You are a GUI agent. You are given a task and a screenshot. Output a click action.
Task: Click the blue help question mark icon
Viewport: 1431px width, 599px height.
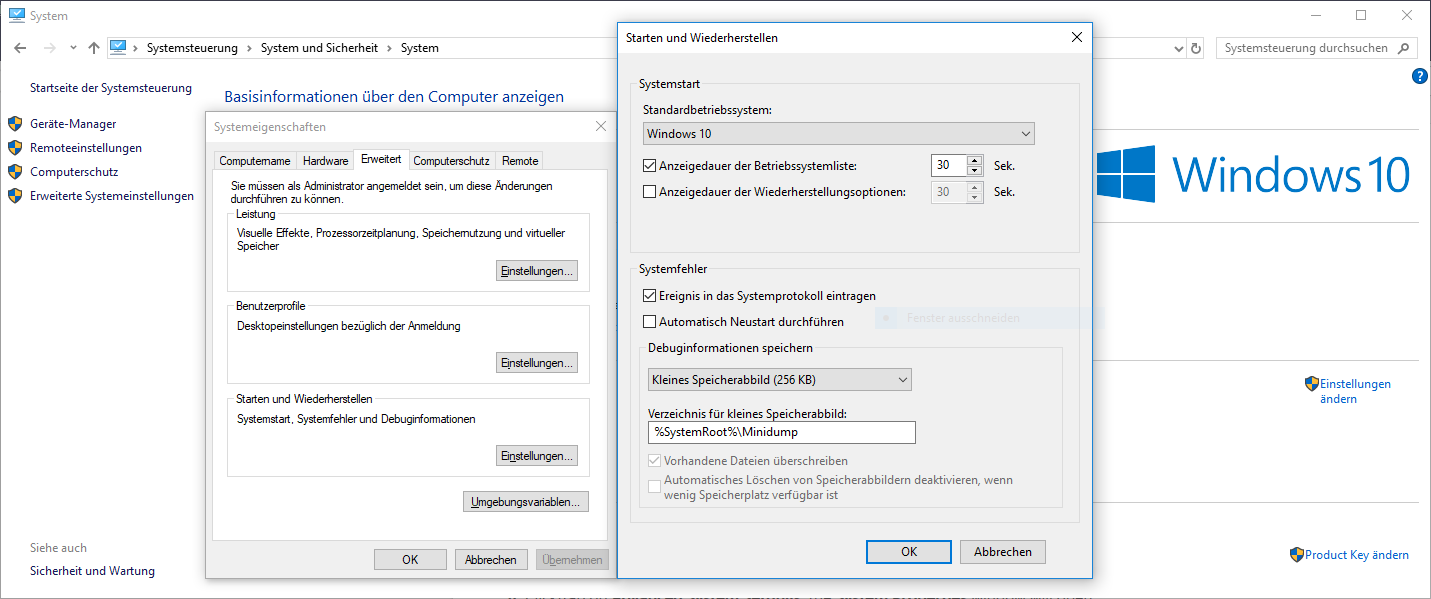[1420, 76]
